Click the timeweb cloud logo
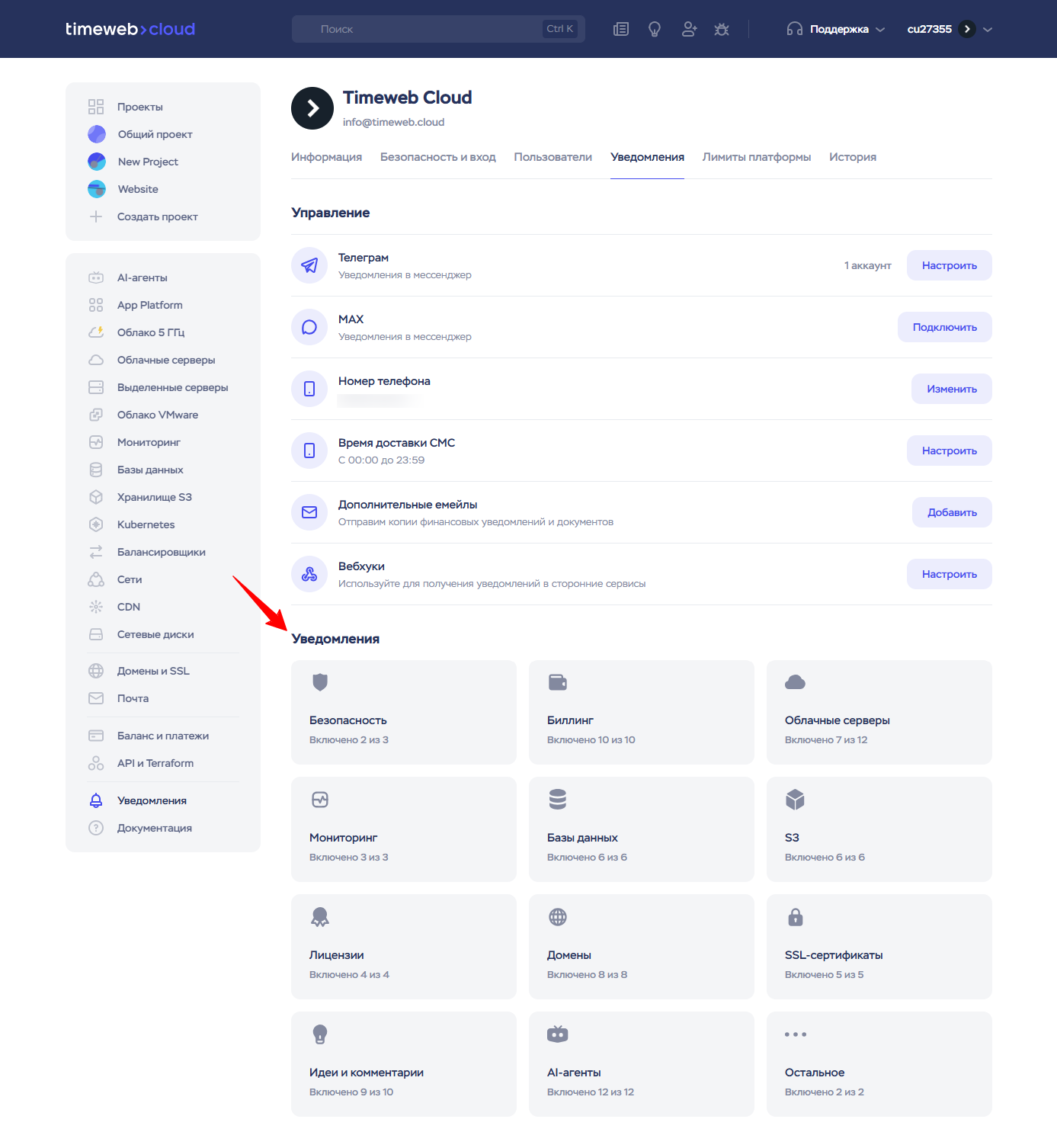 tap(130, 29)
